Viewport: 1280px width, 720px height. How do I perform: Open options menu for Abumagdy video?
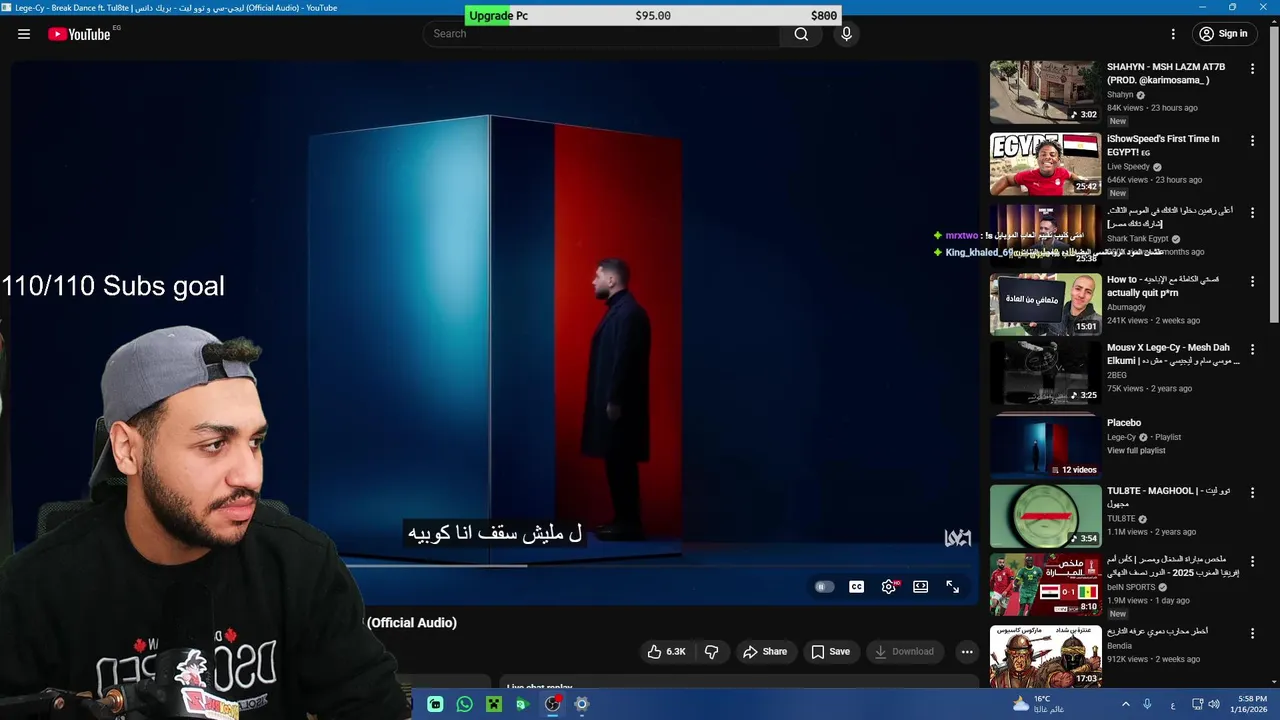(x=1252, y=282)
